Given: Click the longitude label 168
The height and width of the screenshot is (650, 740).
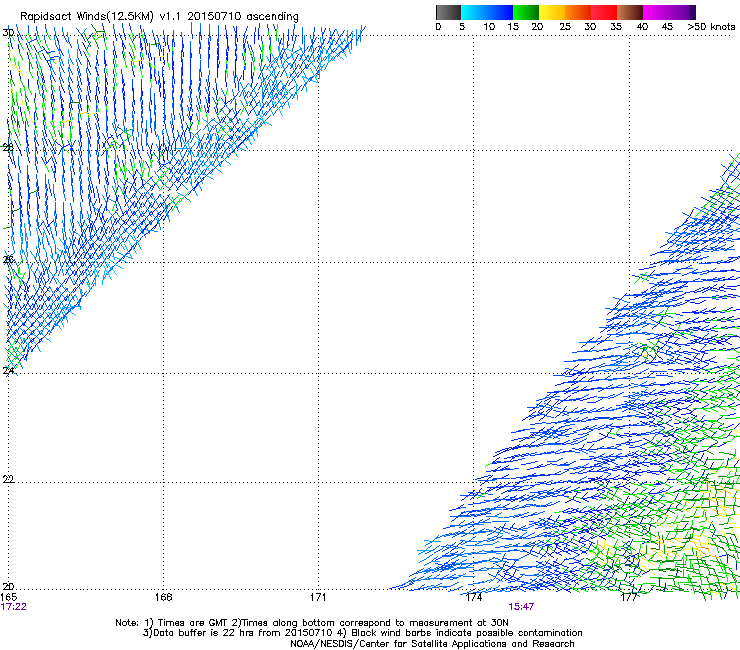Looking at the screenshot, I should 163,597.
